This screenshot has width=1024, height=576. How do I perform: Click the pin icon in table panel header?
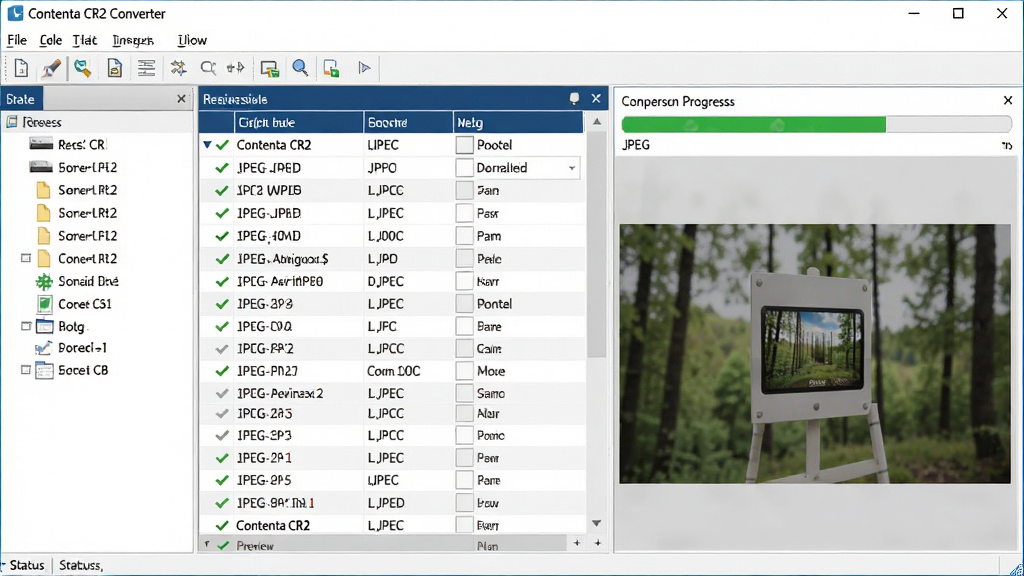[574, 99]
